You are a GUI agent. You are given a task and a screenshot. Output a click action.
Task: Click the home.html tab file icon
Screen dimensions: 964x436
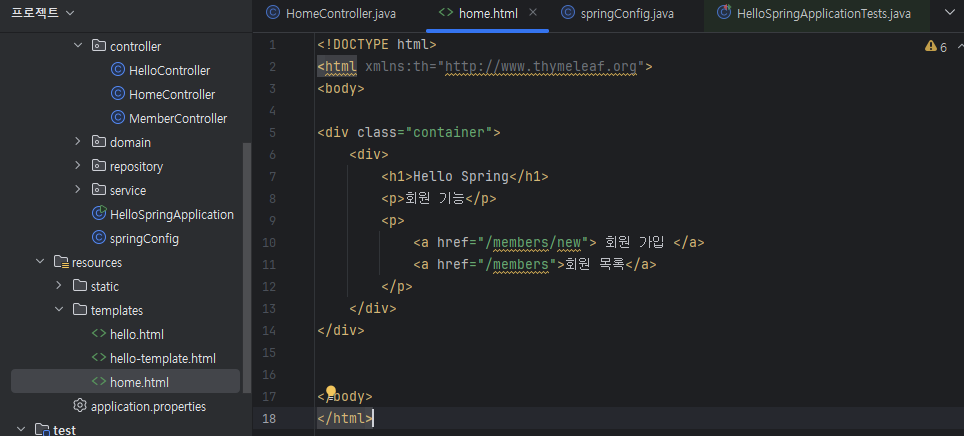[x=446, y=13]
